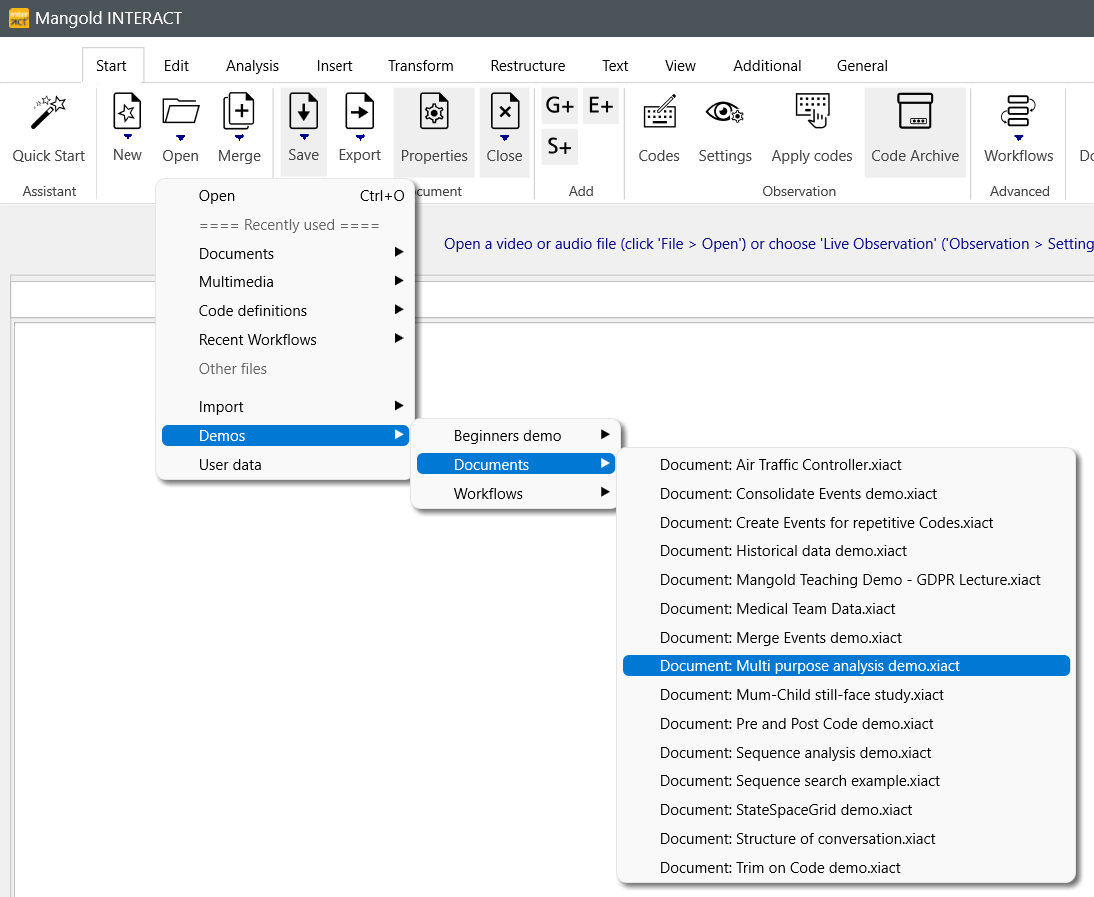Screen dimensions: 1094x897
Task: Open the Codes keyboard icon
Action: tap(659, 112)
